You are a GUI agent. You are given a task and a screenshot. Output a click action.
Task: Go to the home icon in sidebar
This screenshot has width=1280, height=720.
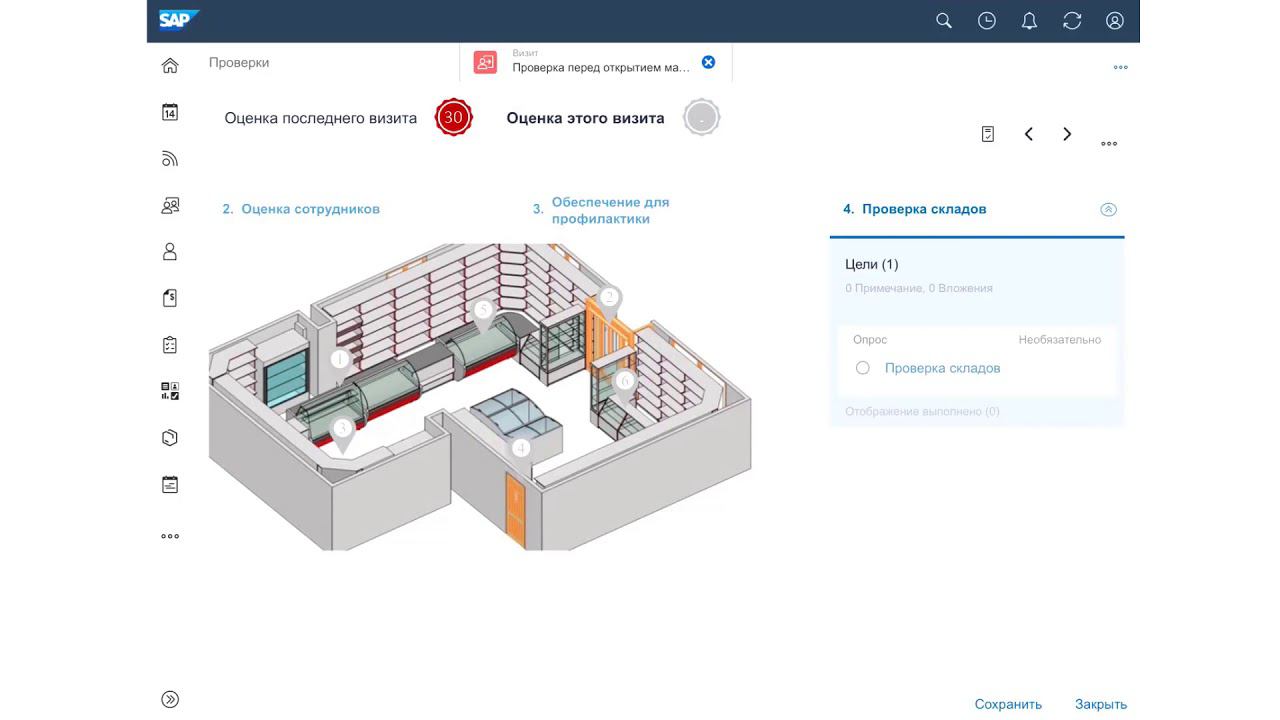(x=170, y=66)
